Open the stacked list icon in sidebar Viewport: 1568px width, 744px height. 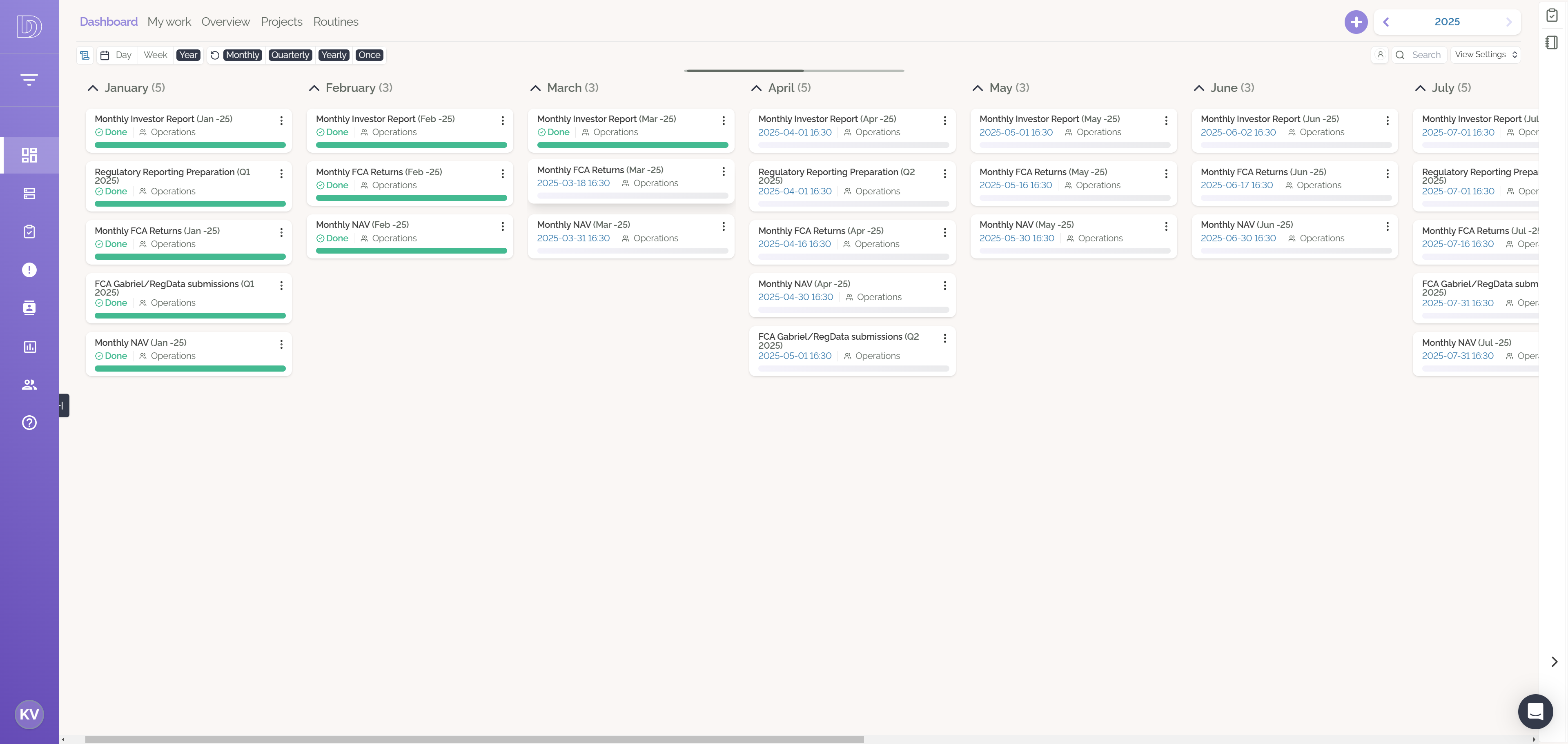click(29, 194)
